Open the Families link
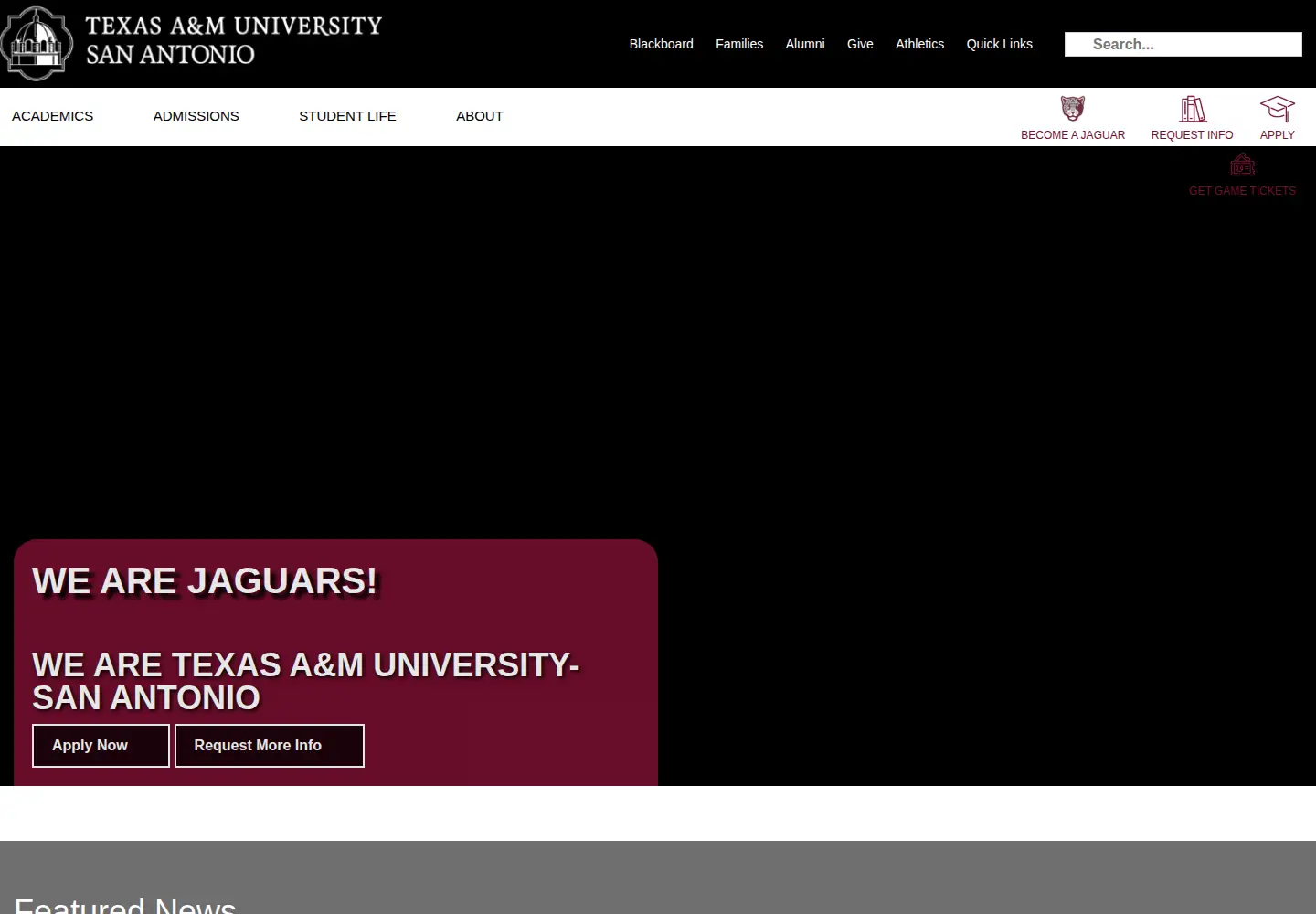The height and width of the screenshot is (914, 1316). click(739, 44)
